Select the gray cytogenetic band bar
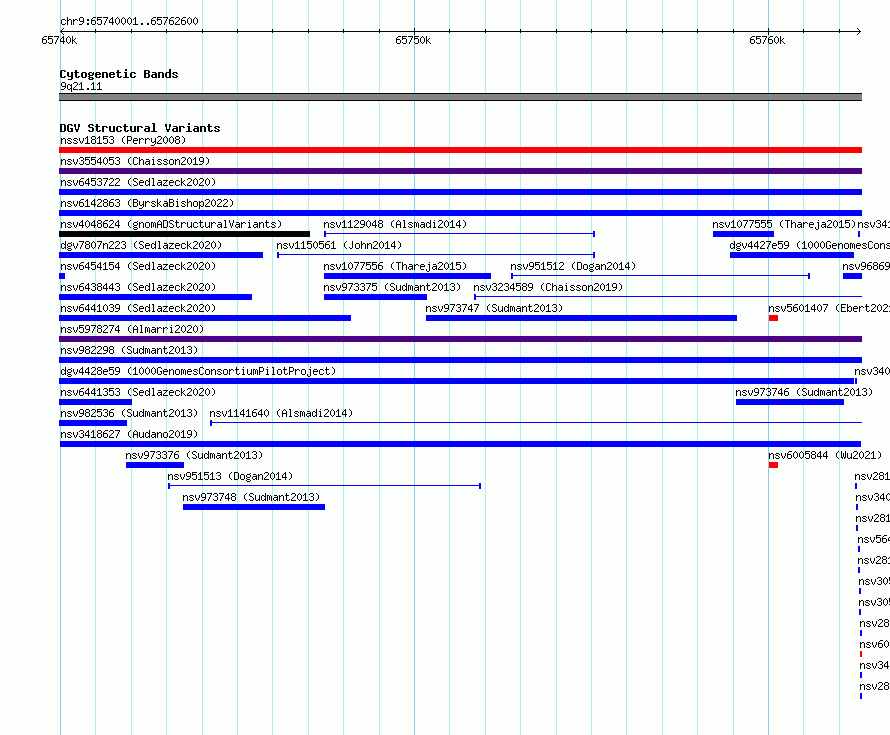Image resolution: width=890 pixels, height=735 pixels. pos(460,97)
